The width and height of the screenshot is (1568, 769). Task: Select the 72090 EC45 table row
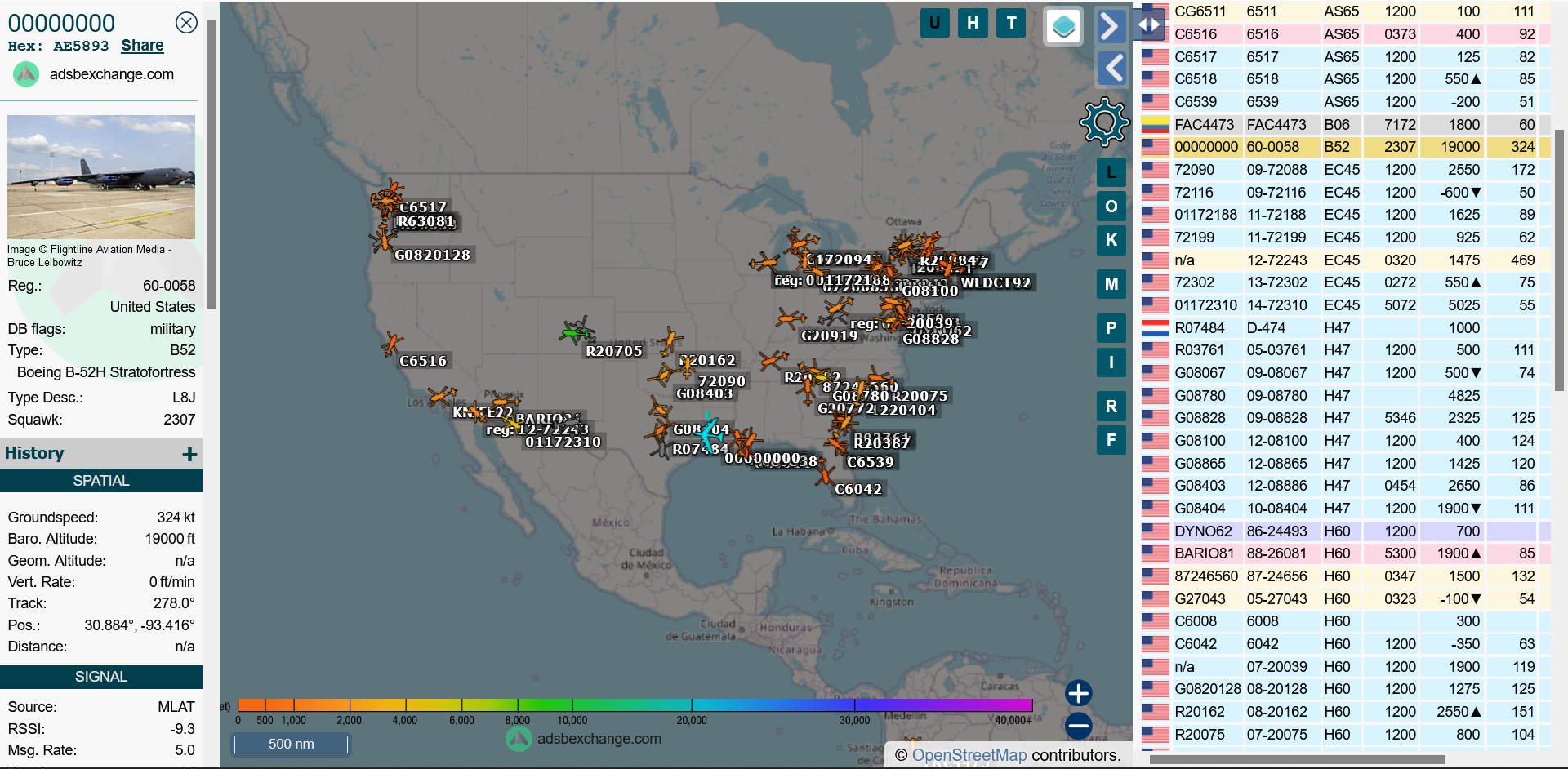[x=1346, y=170]
